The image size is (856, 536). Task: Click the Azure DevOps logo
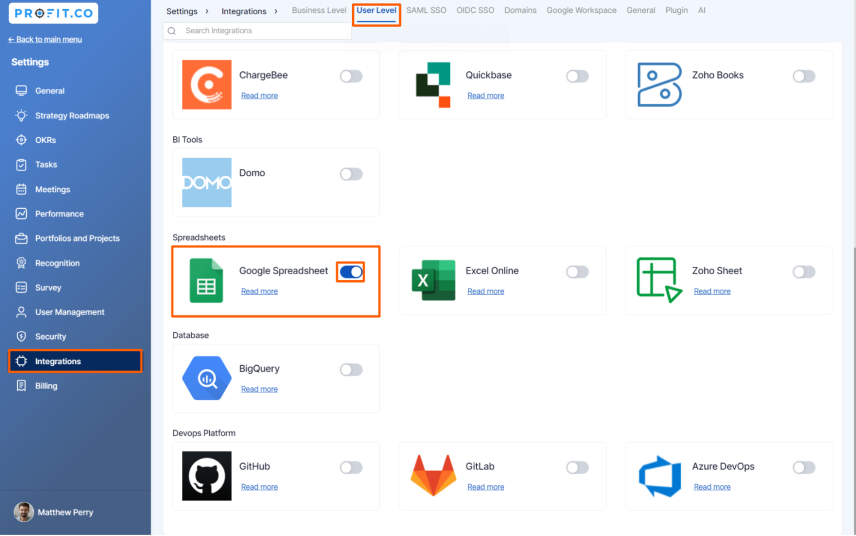[659, 476]
